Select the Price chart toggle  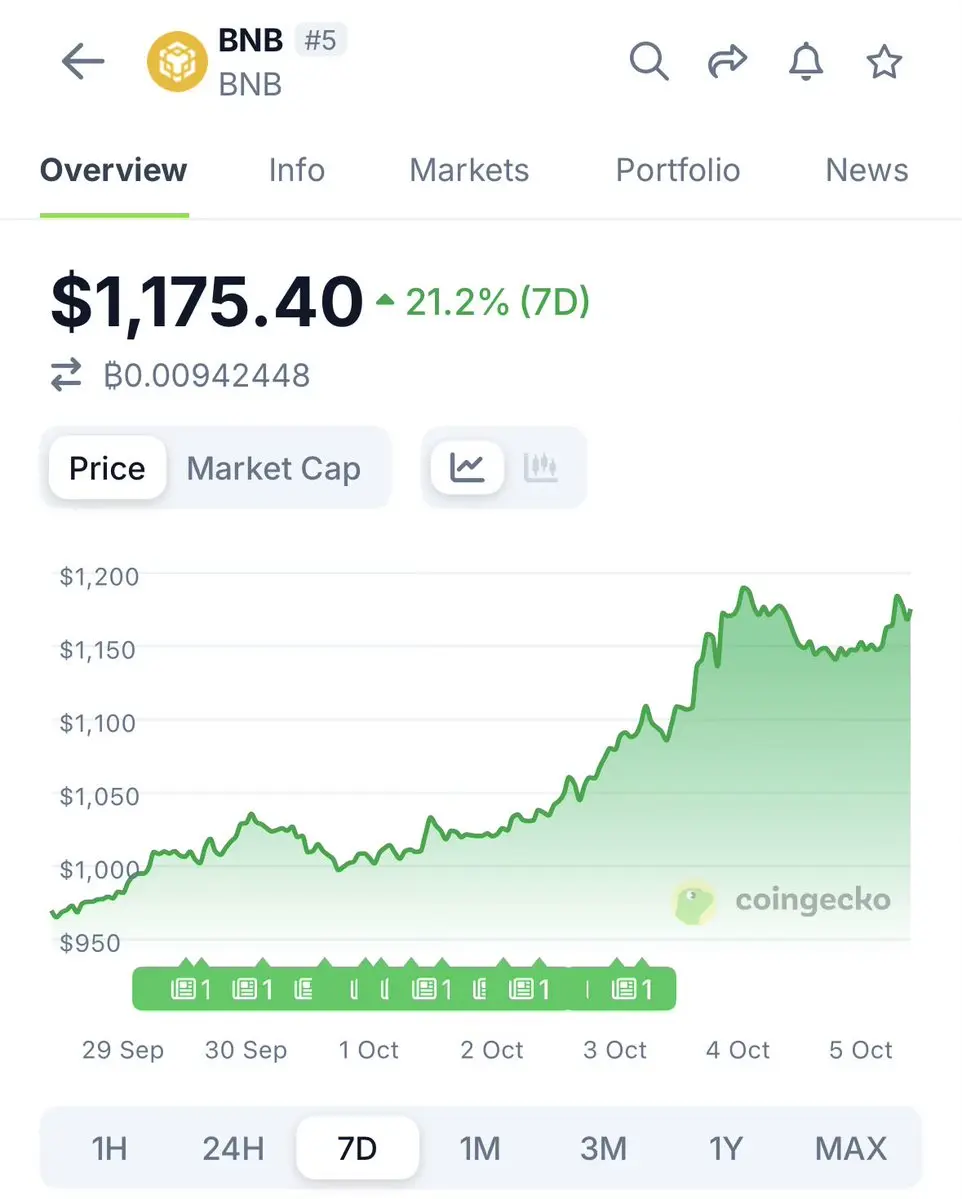(x=107, y=468)
